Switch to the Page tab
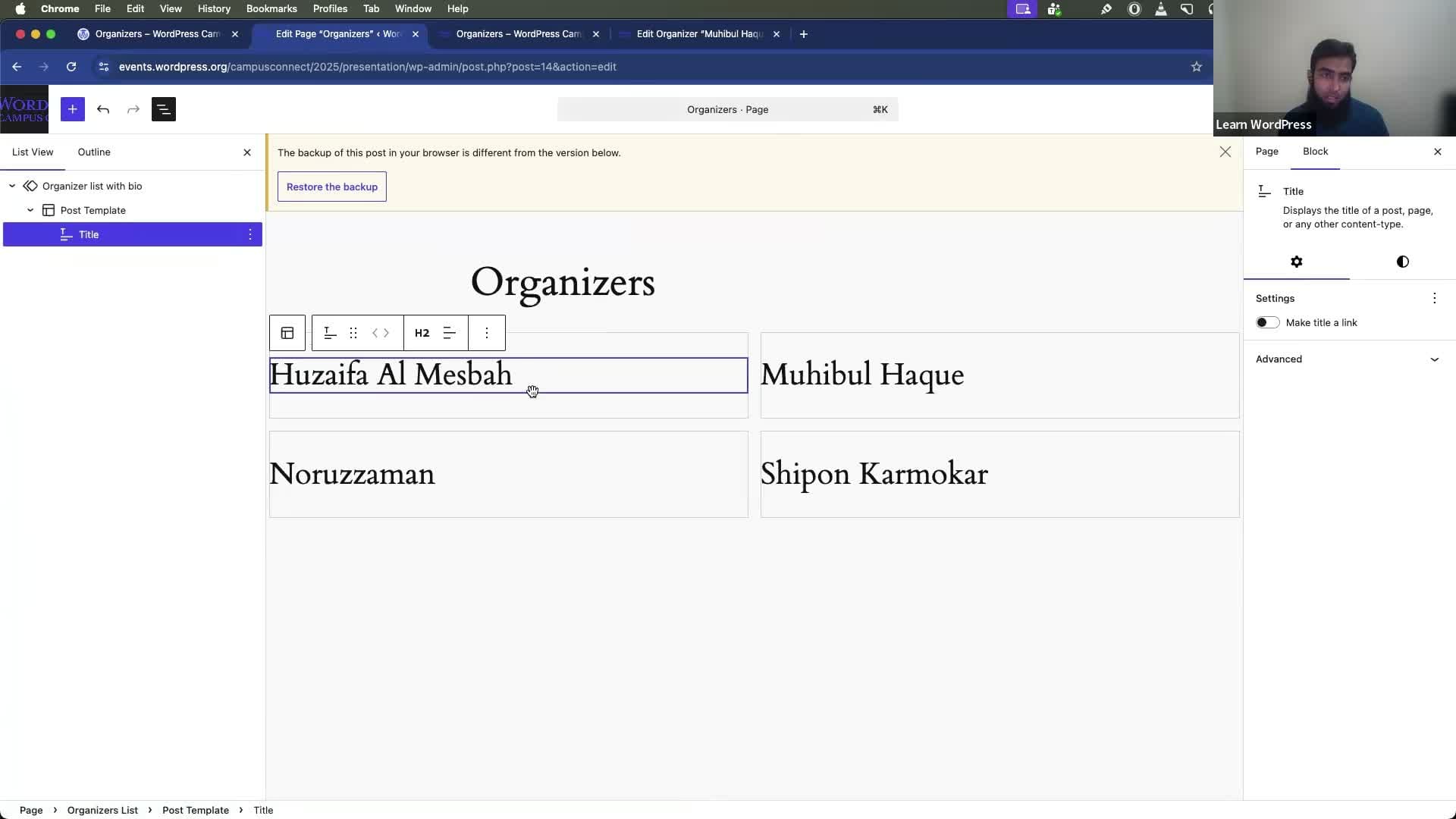1456x819 pixels. tap(1266, 152)
